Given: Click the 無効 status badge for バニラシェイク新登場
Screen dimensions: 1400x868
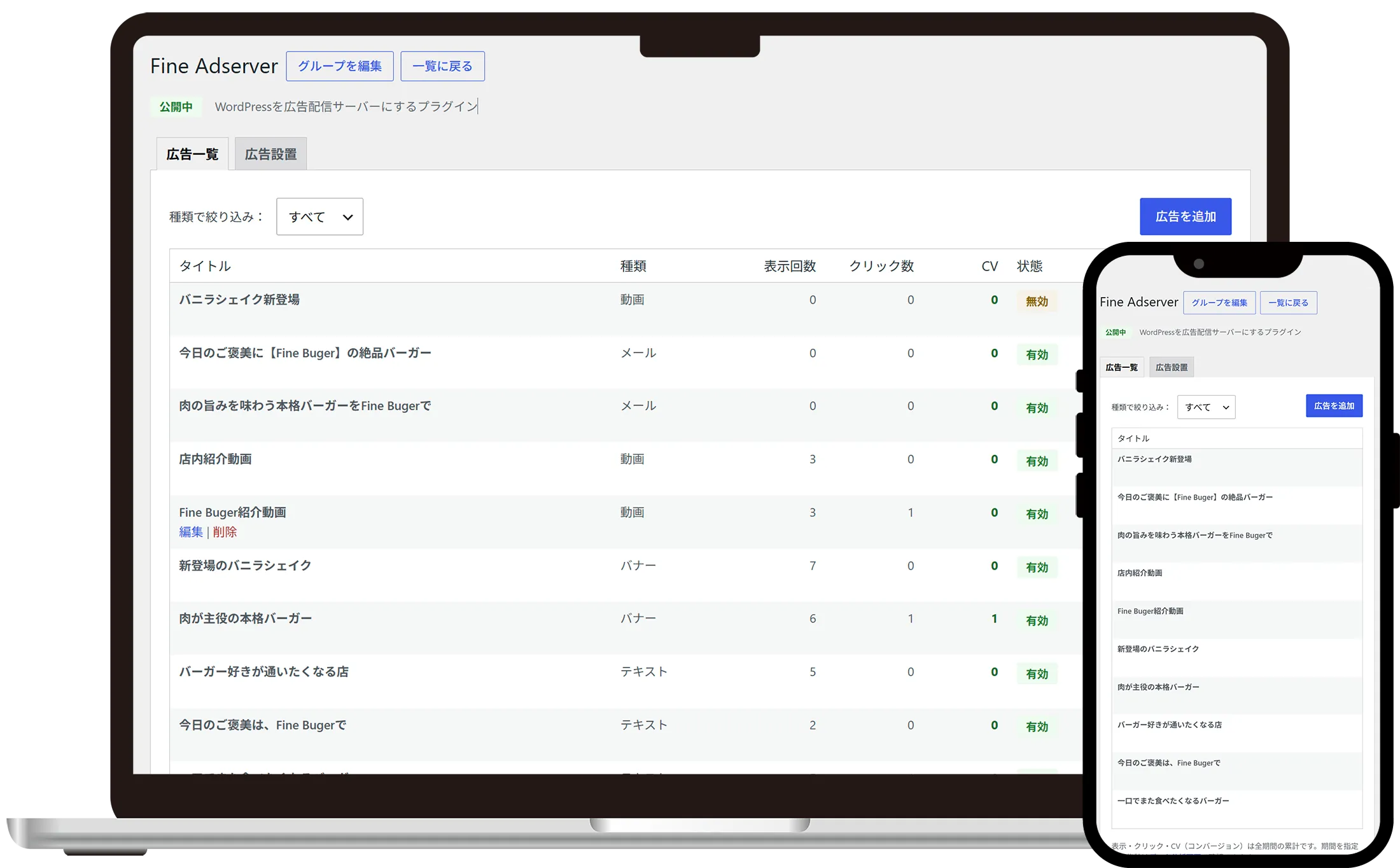Looking at the screenshot, I should tap(1037, 302).
